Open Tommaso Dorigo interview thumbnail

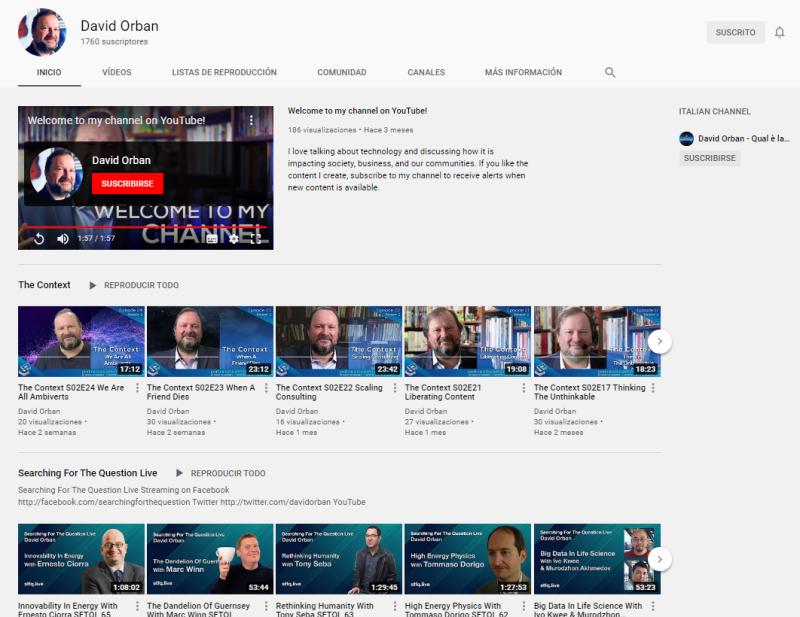(x=468, y=559)
